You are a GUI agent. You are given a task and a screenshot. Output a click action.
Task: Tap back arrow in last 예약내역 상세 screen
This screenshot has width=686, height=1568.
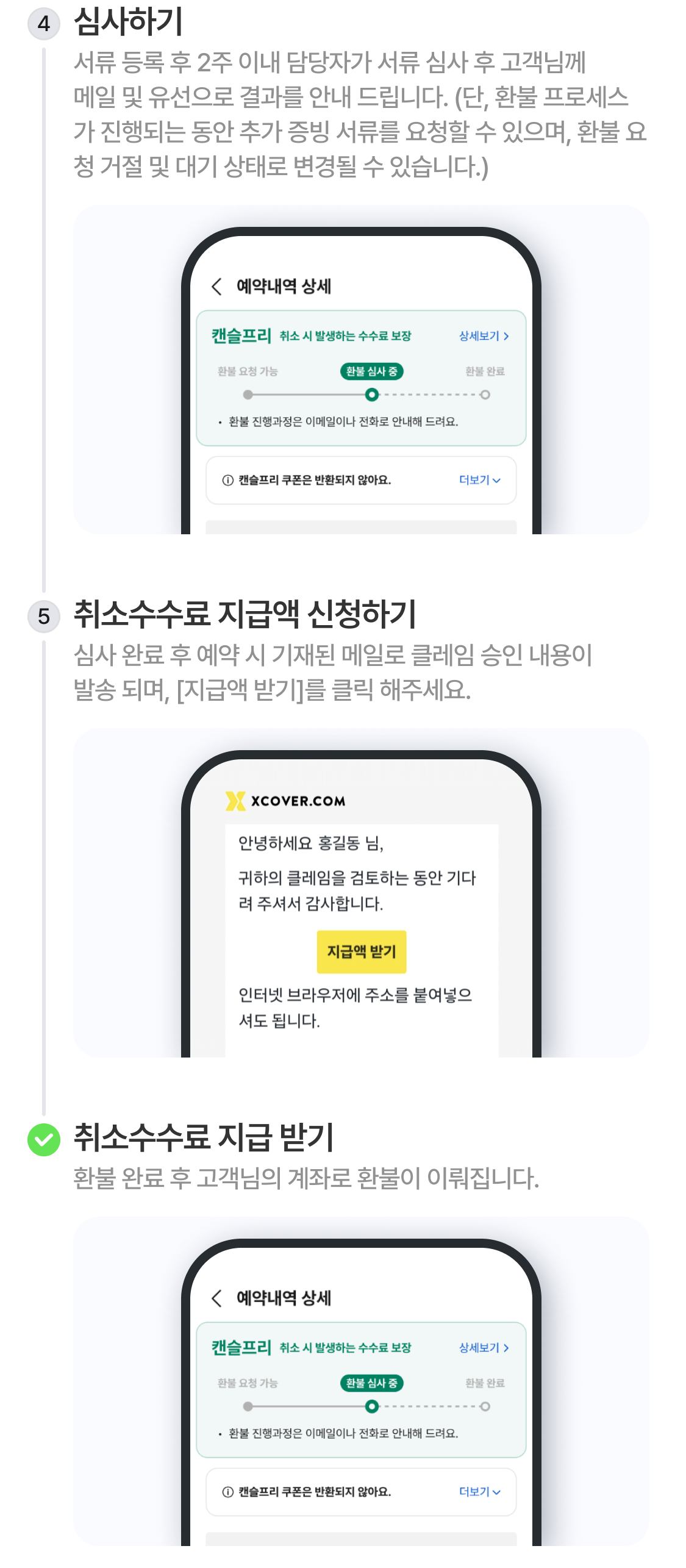click(x=216, y=1298)
